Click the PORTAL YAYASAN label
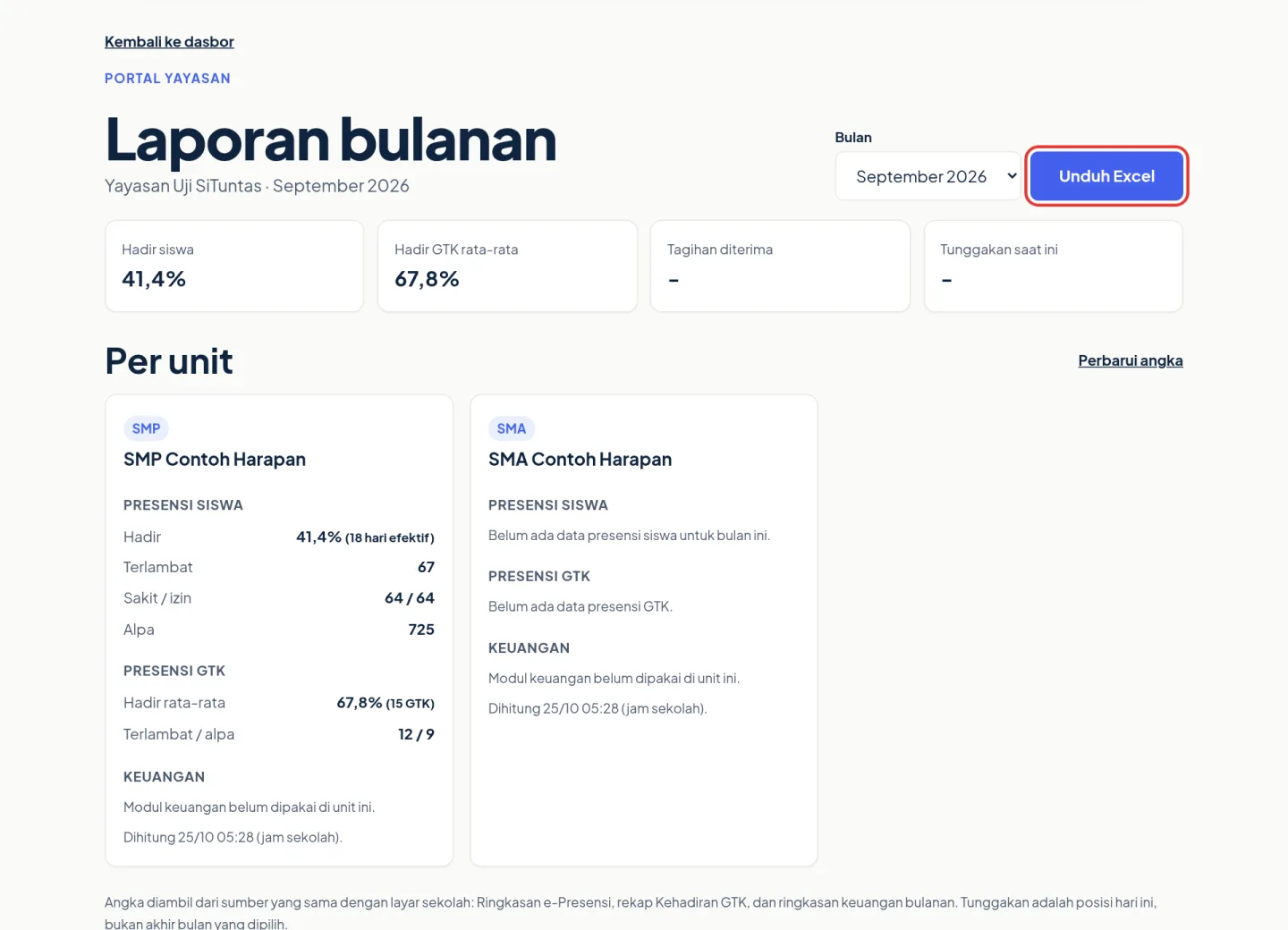The image size is (1288, 930). click(x=167, y=79)
